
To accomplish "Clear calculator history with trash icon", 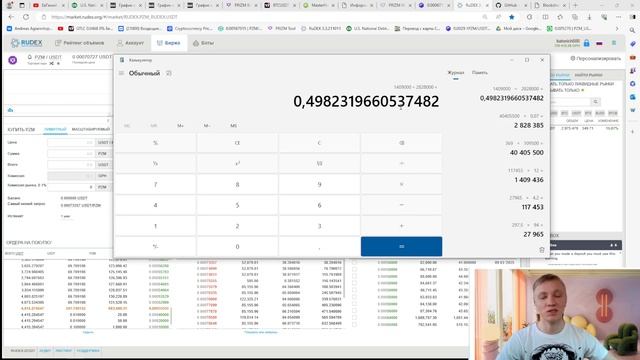I will [x=542, y=250].
